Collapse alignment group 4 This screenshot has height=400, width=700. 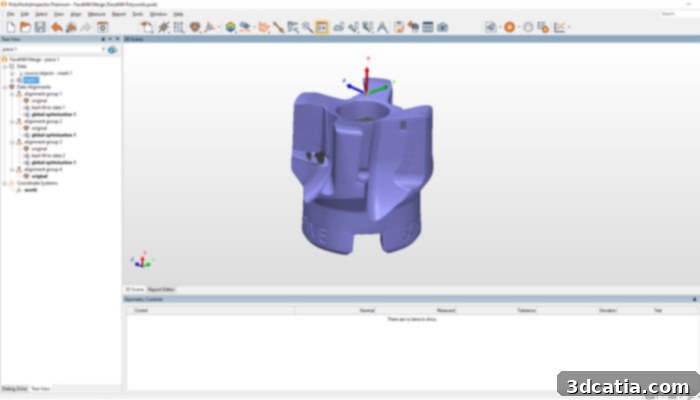(x=12, y=170)
